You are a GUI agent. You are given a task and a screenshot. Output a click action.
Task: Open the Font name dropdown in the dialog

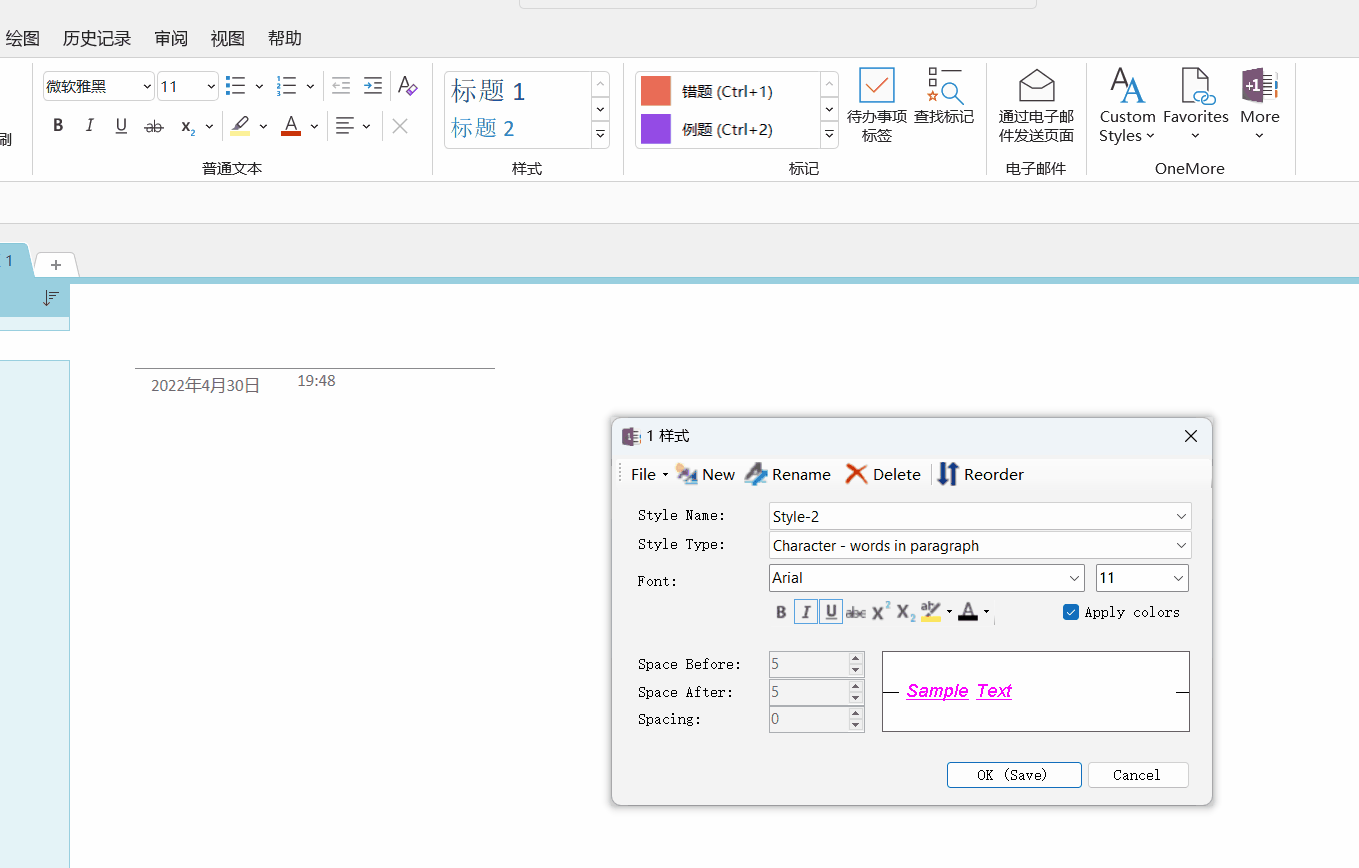[1074, 577]
